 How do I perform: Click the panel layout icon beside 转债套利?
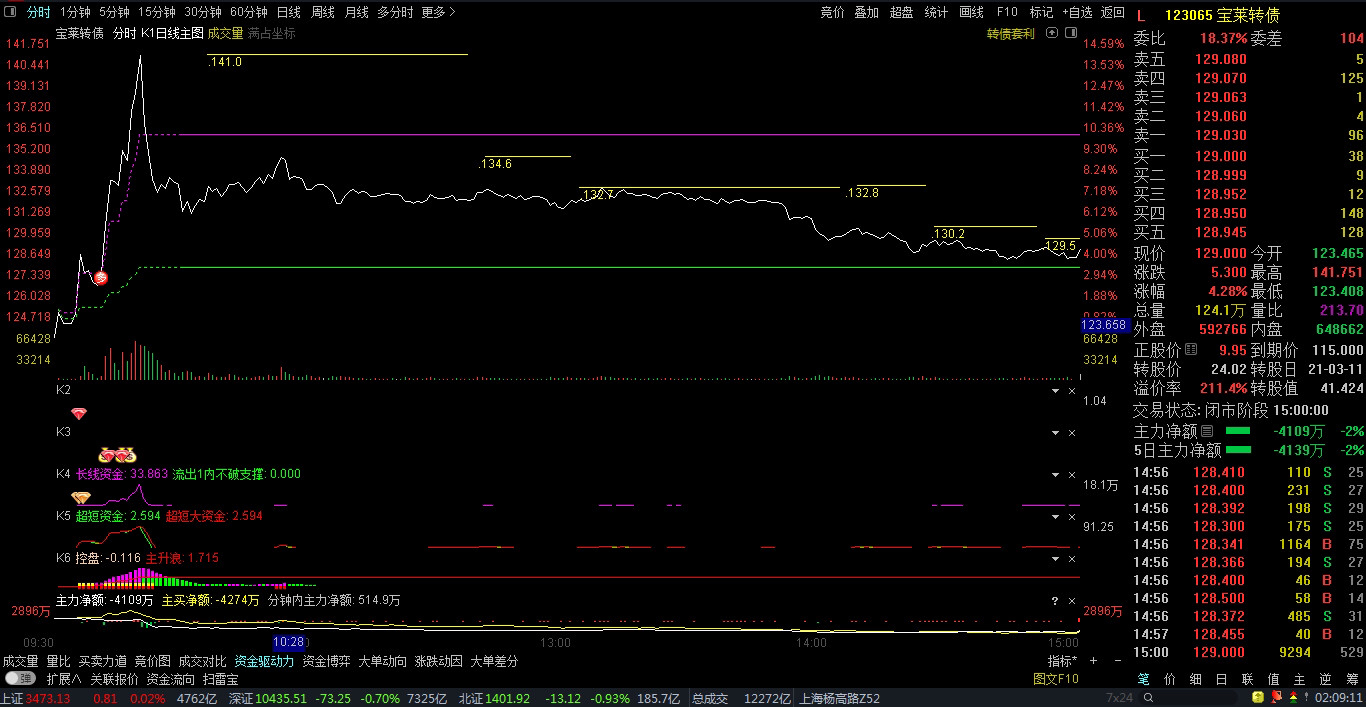point(1072,33)
